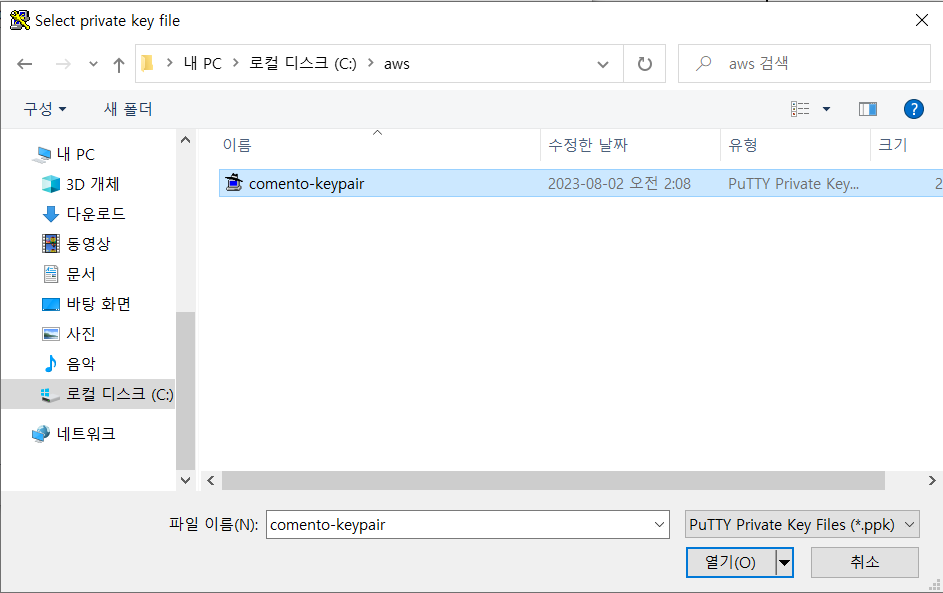Click the 다운로드 blue arrow icon
This screenshot has width=943, height=593.
[x=51, y=214]
